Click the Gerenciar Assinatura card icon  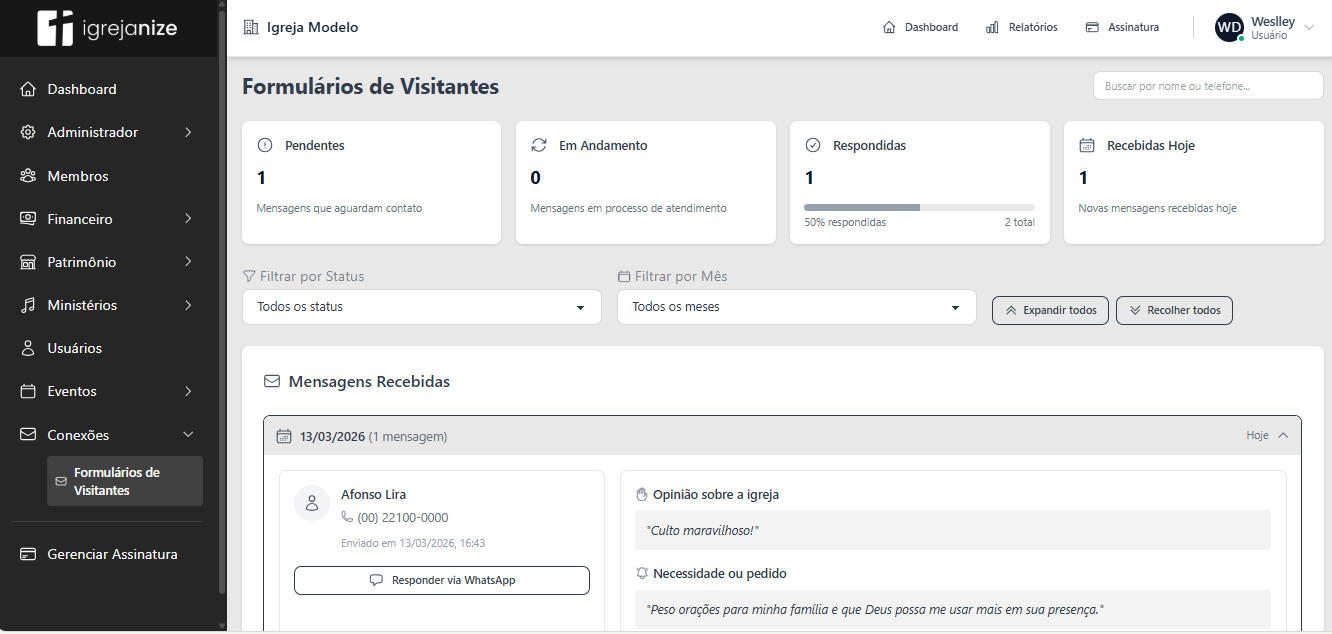tap(28, 554)
